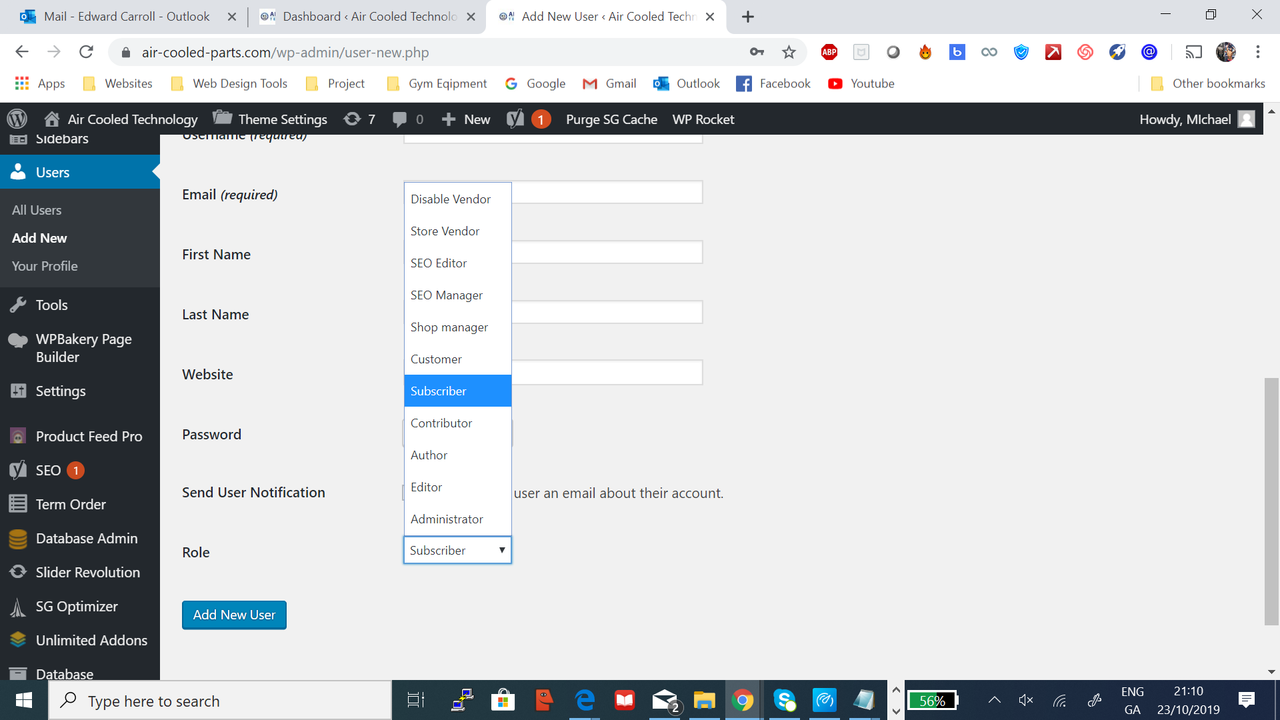Open the Howdy, Michael account menu

(x=1197, y=119)
